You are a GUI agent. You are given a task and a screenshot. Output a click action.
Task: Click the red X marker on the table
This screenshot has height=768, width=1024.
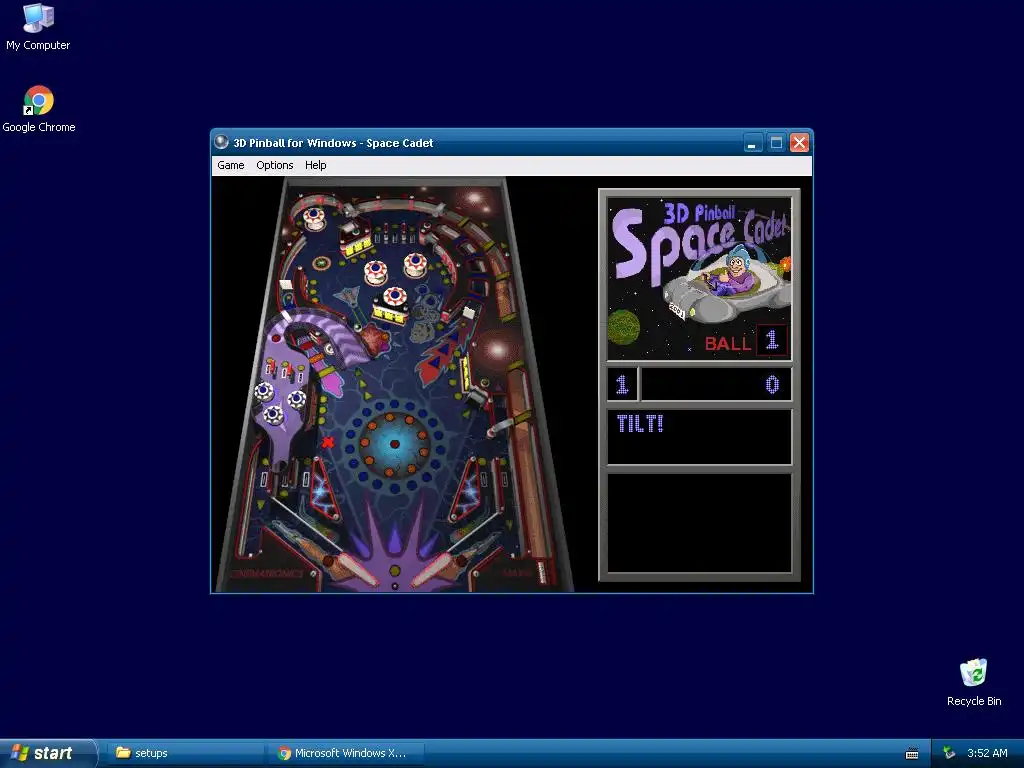point(328,442)
